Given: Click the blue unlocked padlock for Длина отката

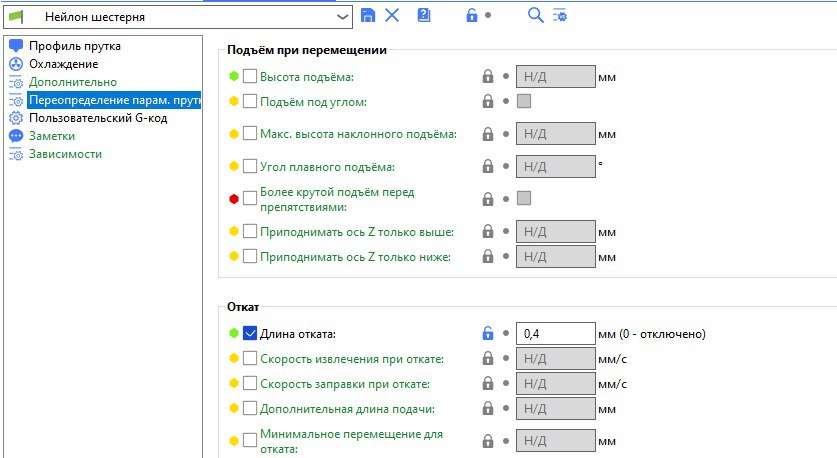Looking at the screenshot, I should (488, 334).
